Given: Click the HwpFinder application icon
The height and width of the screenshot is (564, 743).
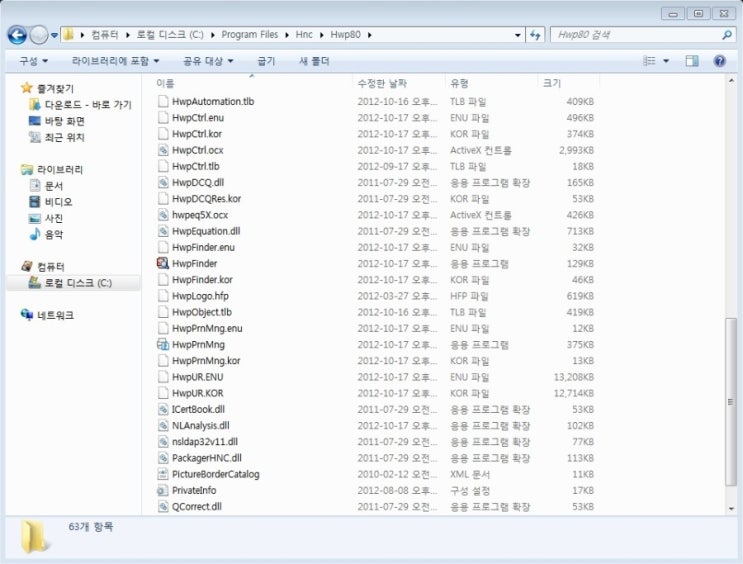Looking at the screenshot, I should click(163, 263).
